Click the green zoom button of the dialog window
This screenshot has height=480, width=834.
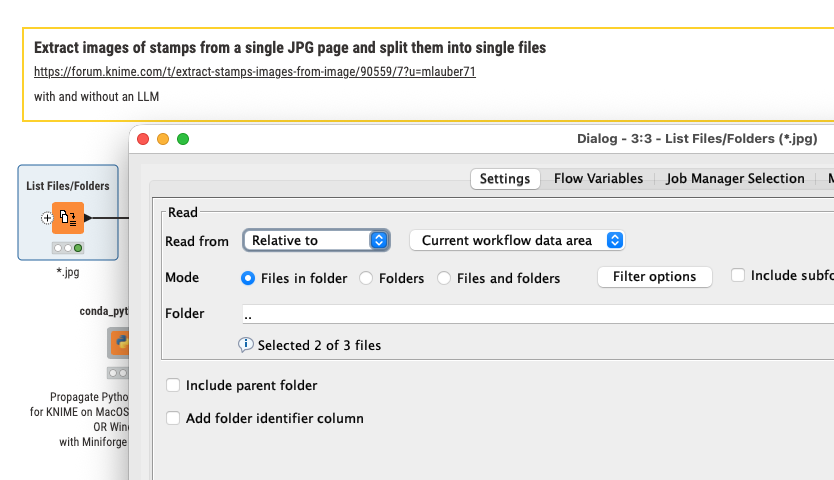(183, 139)
